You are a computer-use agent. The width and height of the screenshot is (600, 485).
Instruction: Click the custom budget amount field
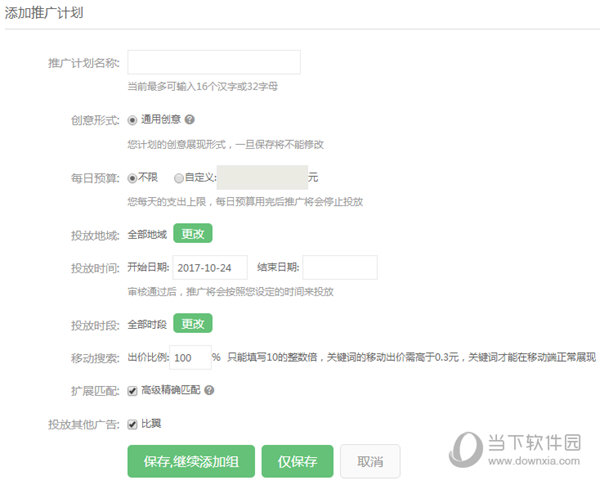[x=262, y=177]
